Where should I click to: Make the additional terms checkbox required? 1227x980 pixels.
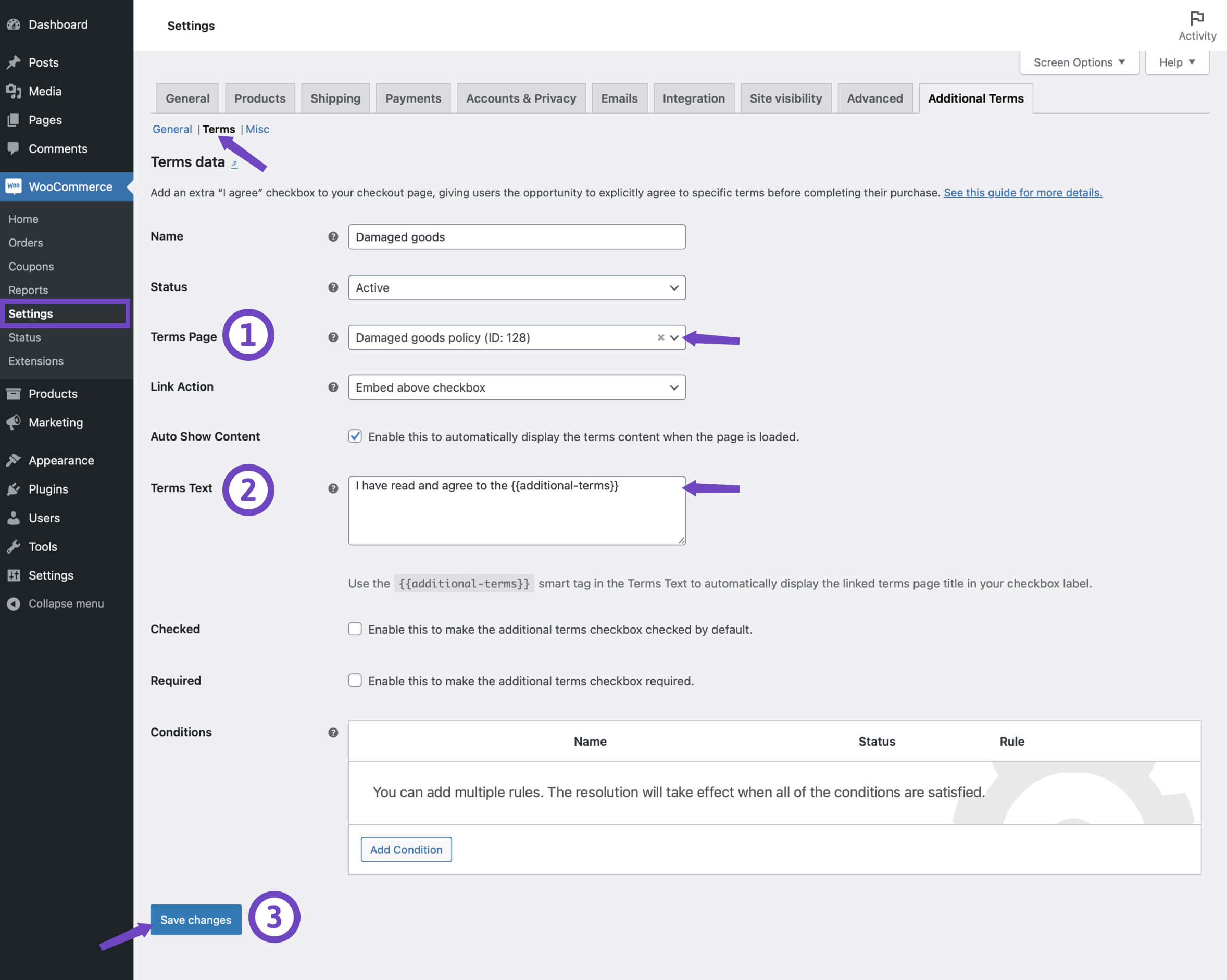tap(354, 680)
